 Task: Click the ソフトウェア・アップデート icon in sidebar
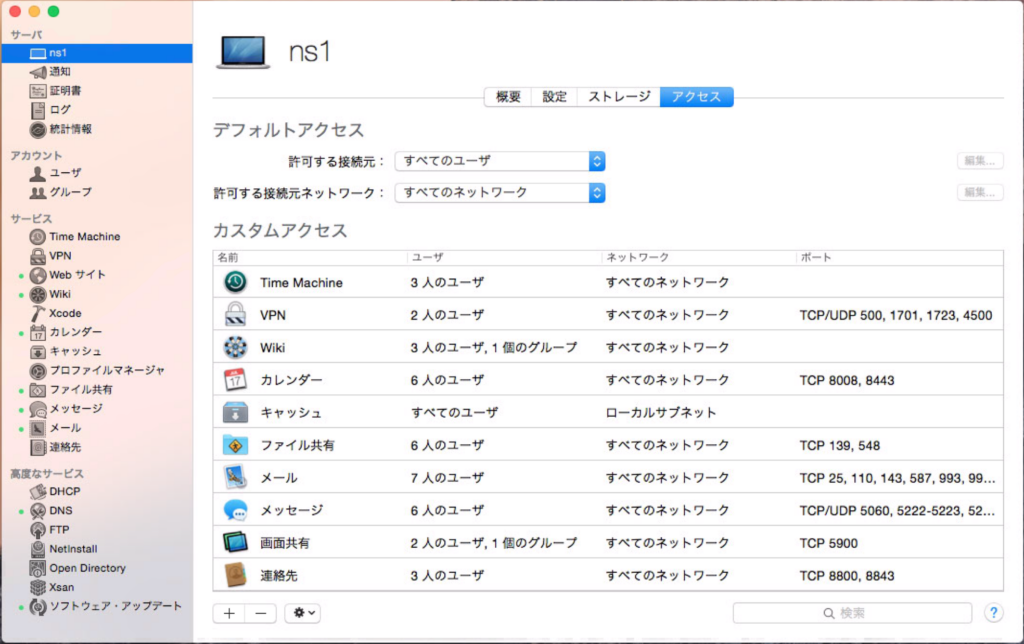(38, 607)
